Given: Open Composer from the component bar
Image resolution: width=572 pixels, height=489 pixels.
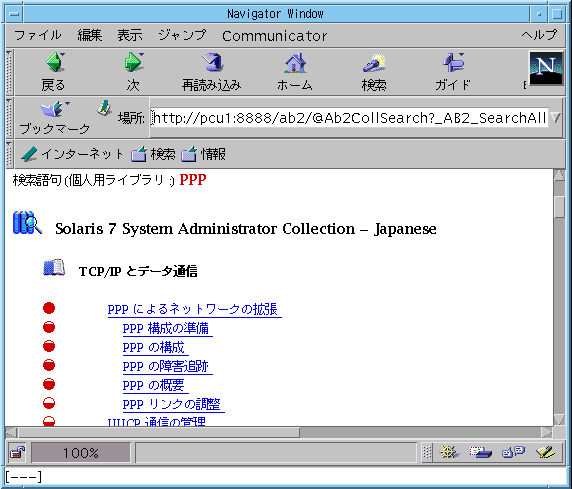Looking at the screenshot, I should tap(545, 453).
